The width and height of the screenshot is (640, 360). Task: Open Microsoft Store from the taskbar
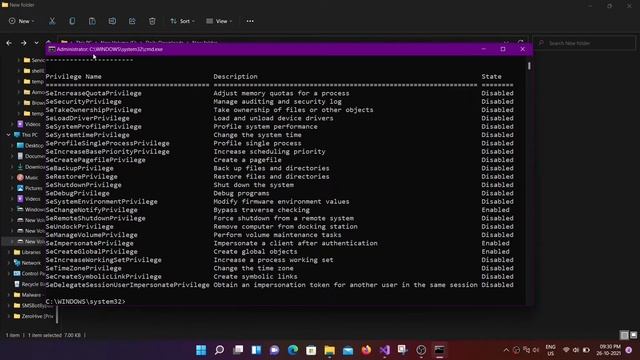pos(311,350)
